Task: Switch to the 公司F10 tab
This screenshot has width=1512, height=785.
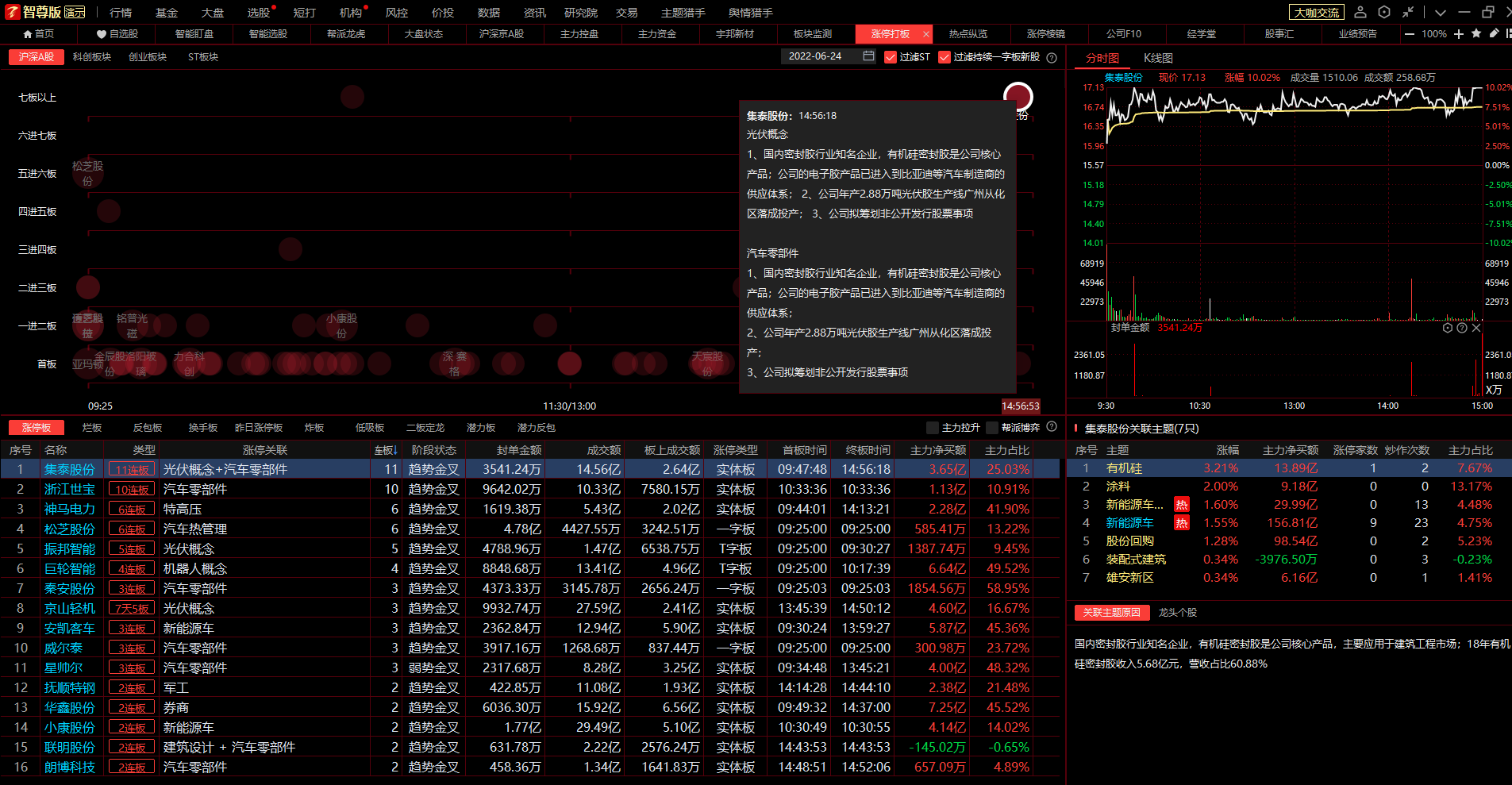Action: pos(1124,34)
